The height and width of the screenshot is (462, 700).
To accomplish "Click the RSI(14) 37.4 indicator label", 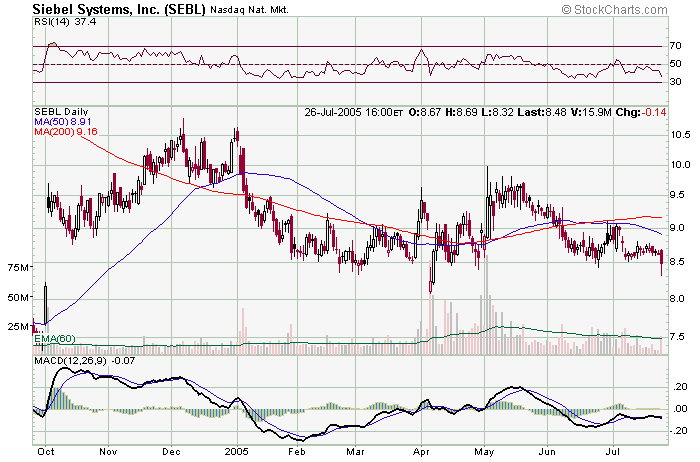I will coord(65,21).
